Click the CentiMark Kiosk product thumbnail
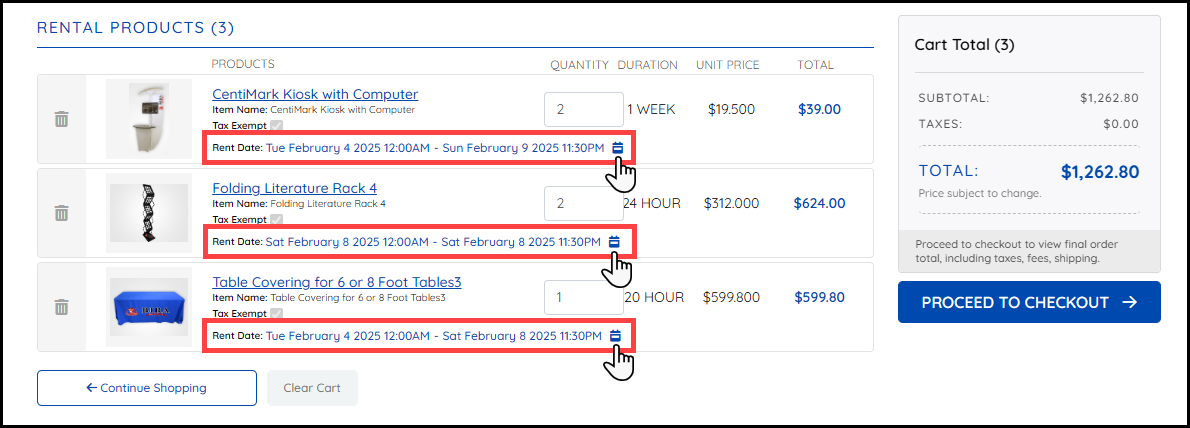 tap(148, 118)
